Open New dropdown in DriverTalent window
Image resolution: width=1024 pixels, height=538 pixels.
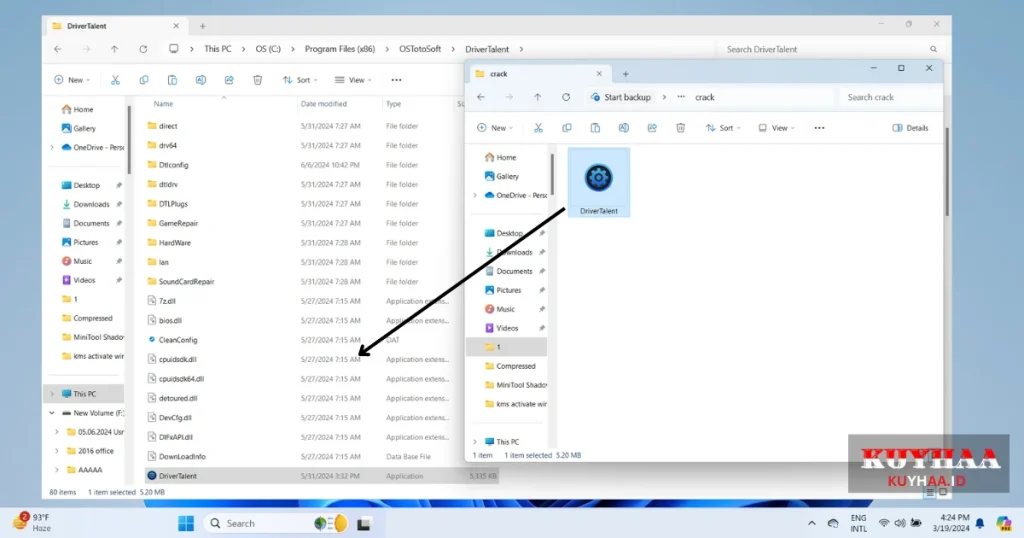[x=72, y=80]
